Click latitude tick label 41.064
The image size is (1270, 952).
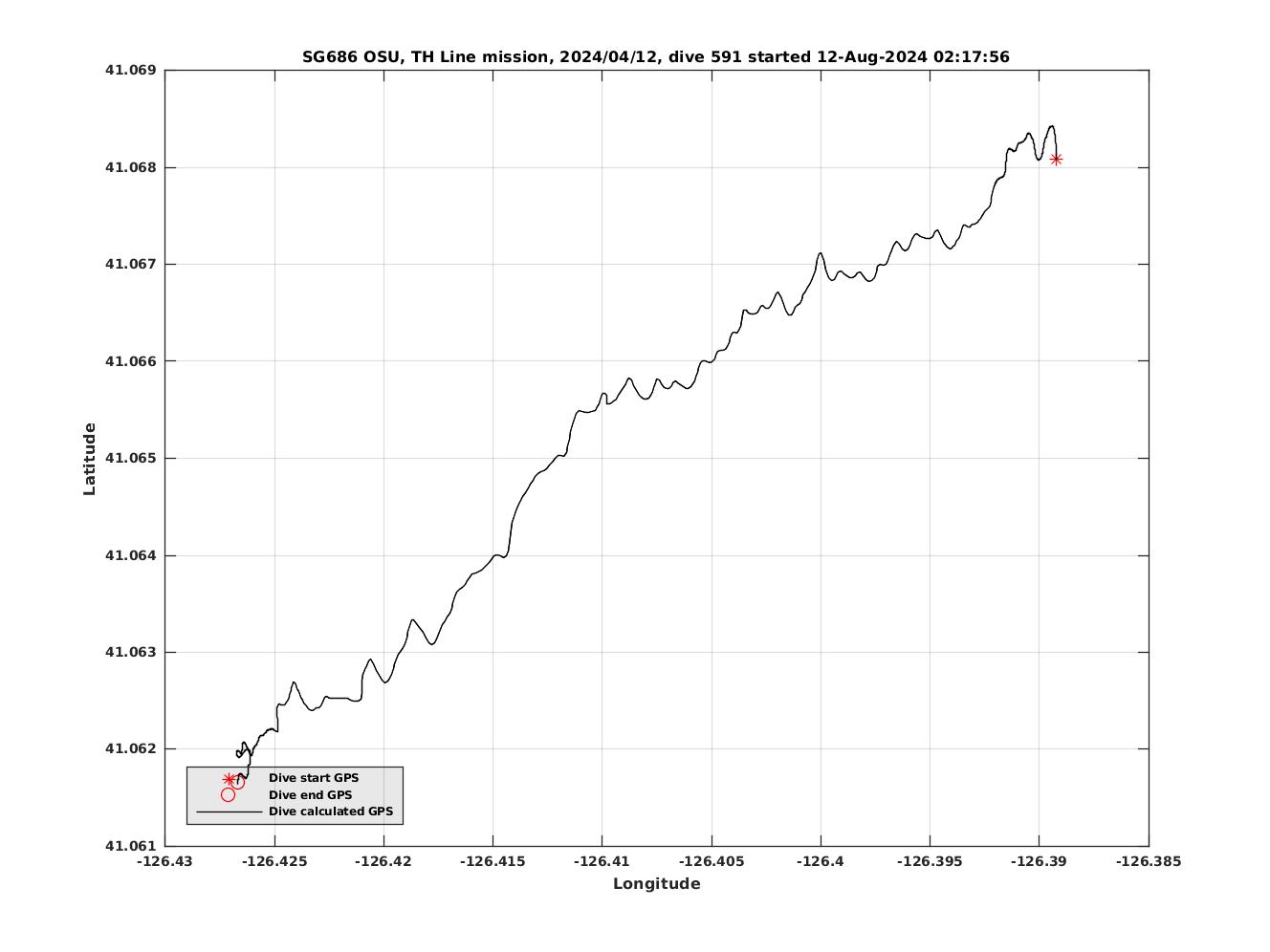(x=130, y=555)
